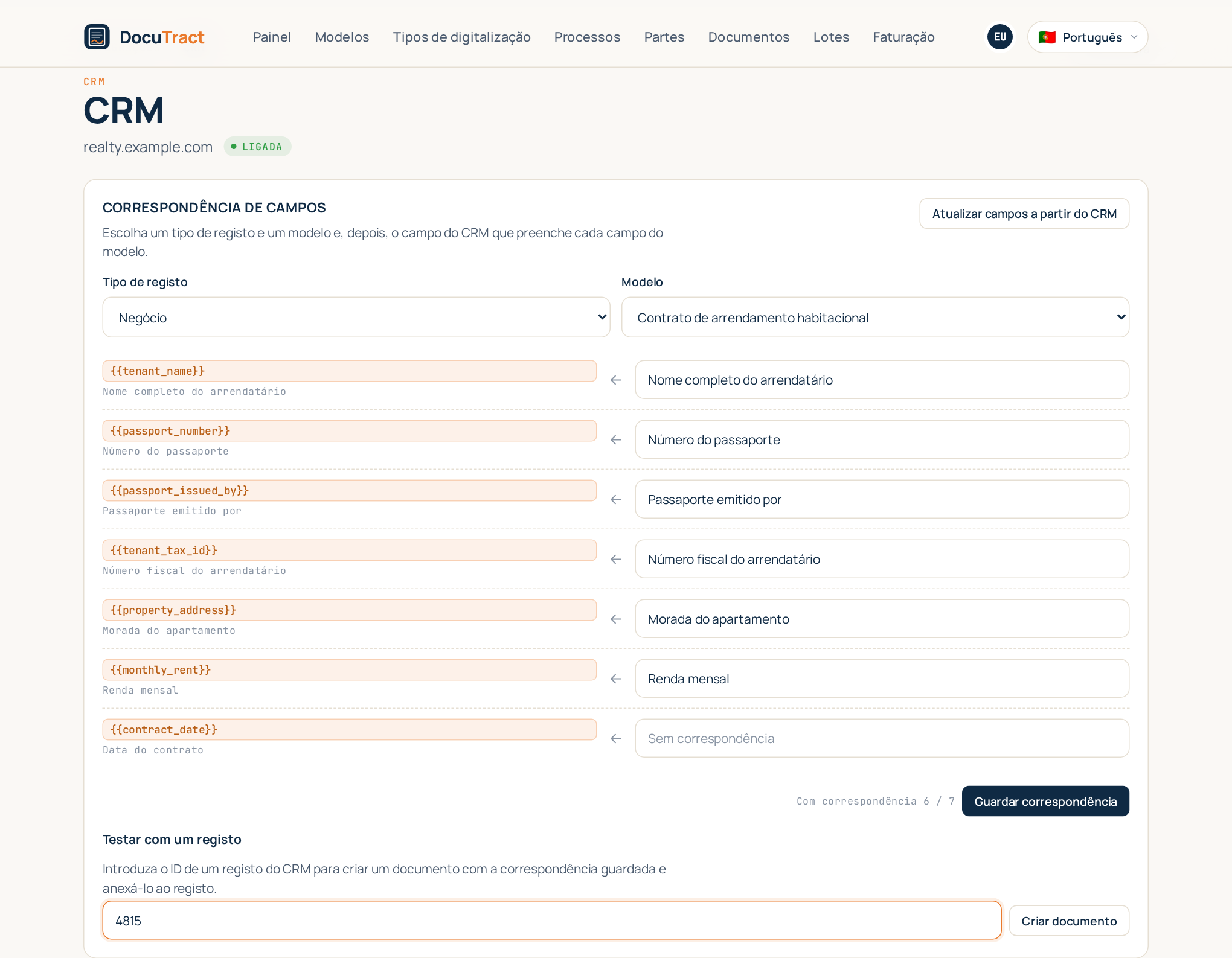Open the Partes nav item

[x=664, y=37]
